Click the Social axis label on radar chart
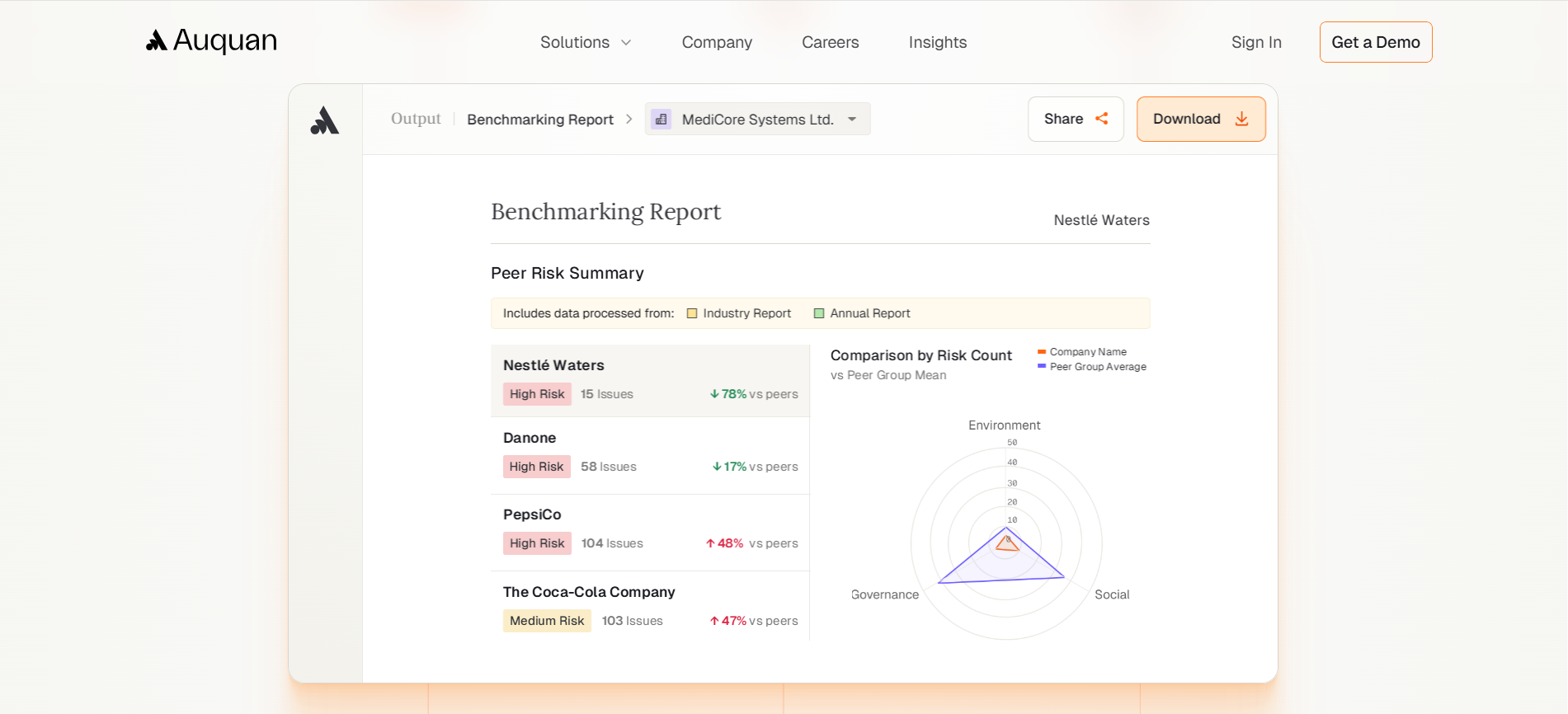The width and height of the screenshot is (1568, 714). point(1112,594)
